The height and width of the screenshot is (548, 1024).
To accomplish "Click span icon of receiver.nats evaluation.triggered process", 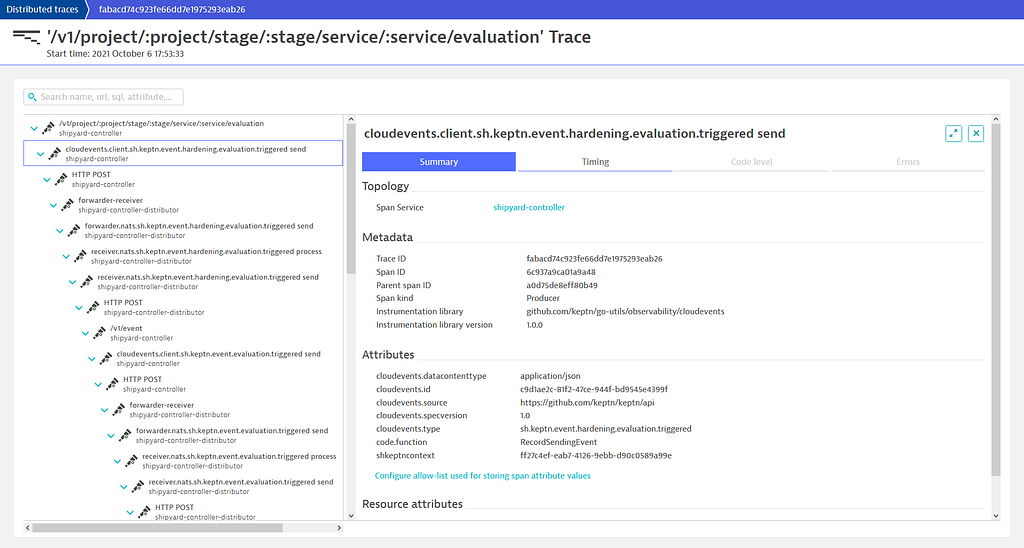I will coord(131,461).
